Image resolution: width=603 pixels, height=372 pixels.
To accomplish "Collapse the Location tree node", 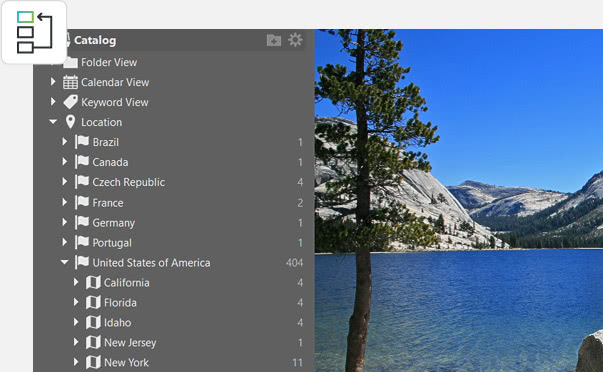I will (x=53, y=122).
